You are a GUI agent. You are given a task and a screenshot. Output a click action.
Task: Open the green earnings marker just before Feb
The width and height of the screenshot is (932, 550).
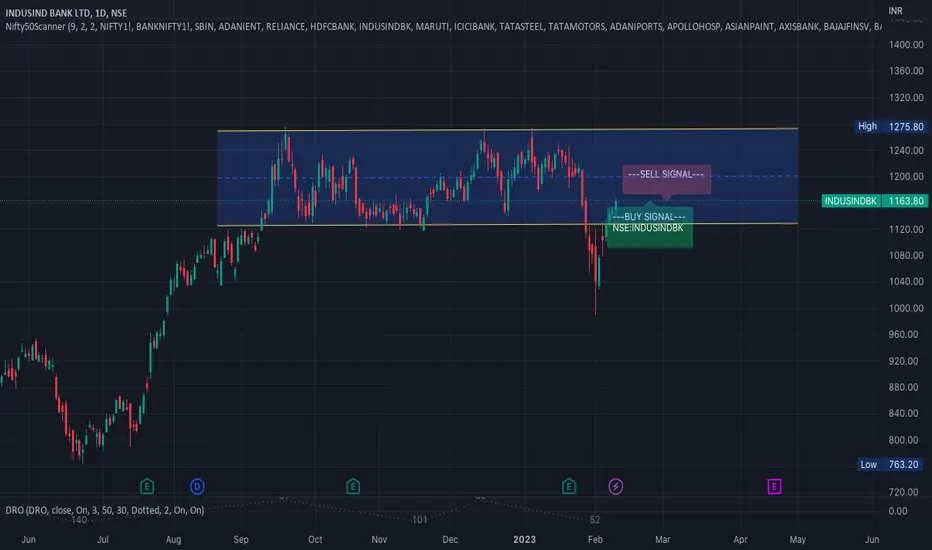tap(569, 487)
